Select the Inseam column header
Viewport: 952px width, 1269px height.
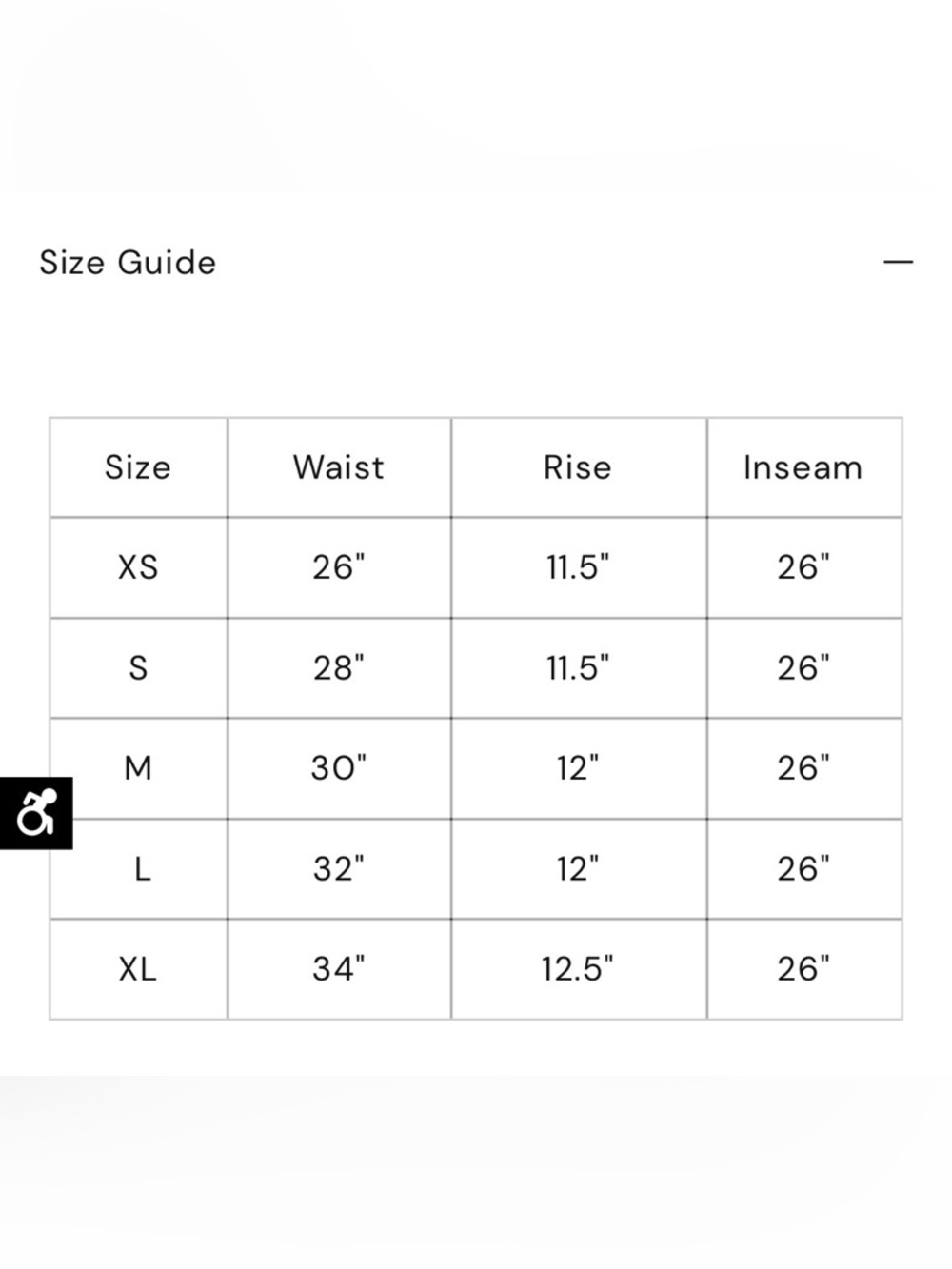point(803,467)
